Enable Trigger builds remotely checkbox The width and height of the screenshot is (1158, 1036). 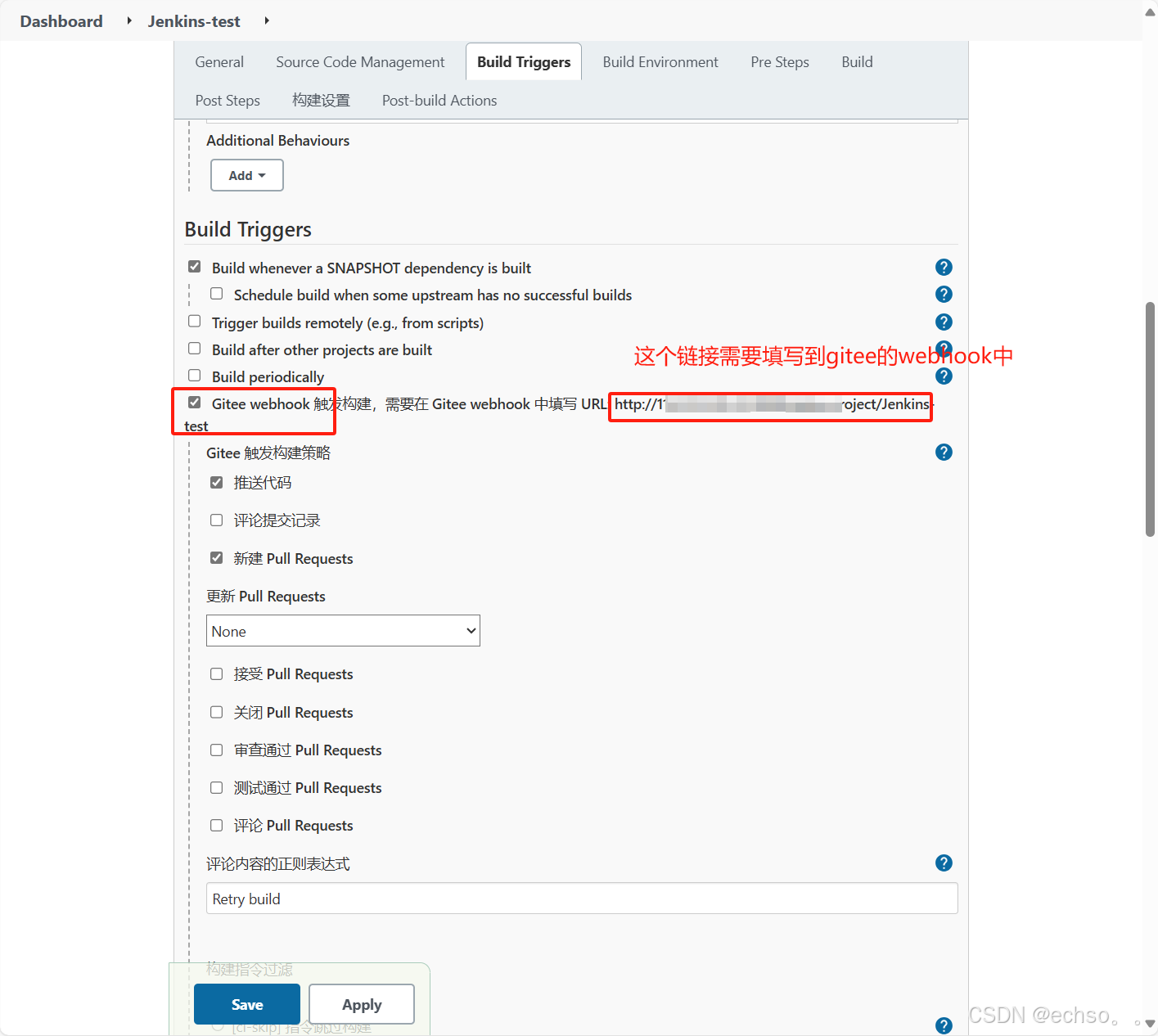click(x=195, y=322)
